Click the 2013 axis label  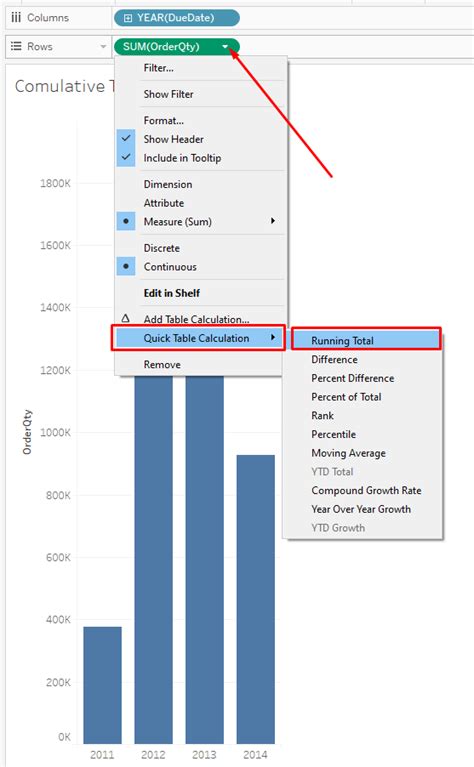click(204, 755)
